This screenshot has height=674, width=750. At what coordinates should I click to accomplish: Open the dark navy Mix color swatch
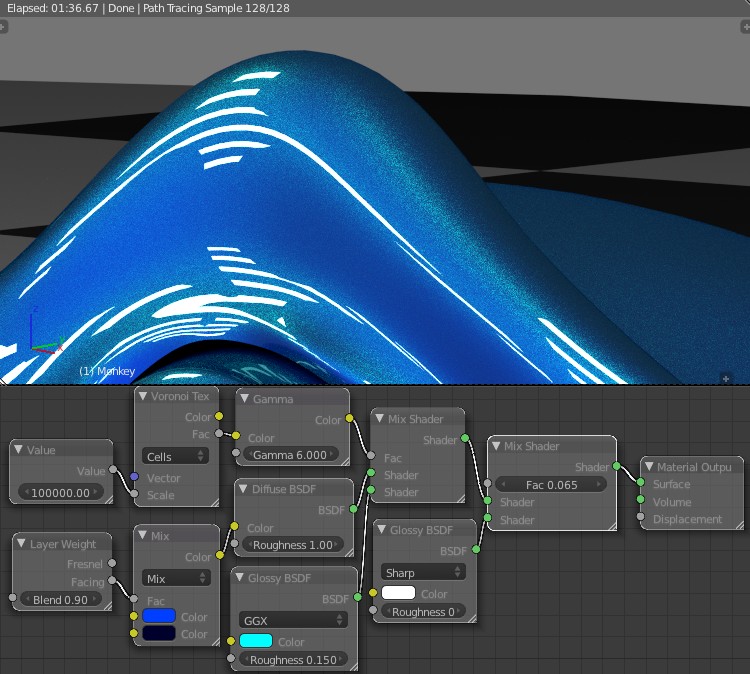coord(159,633)
